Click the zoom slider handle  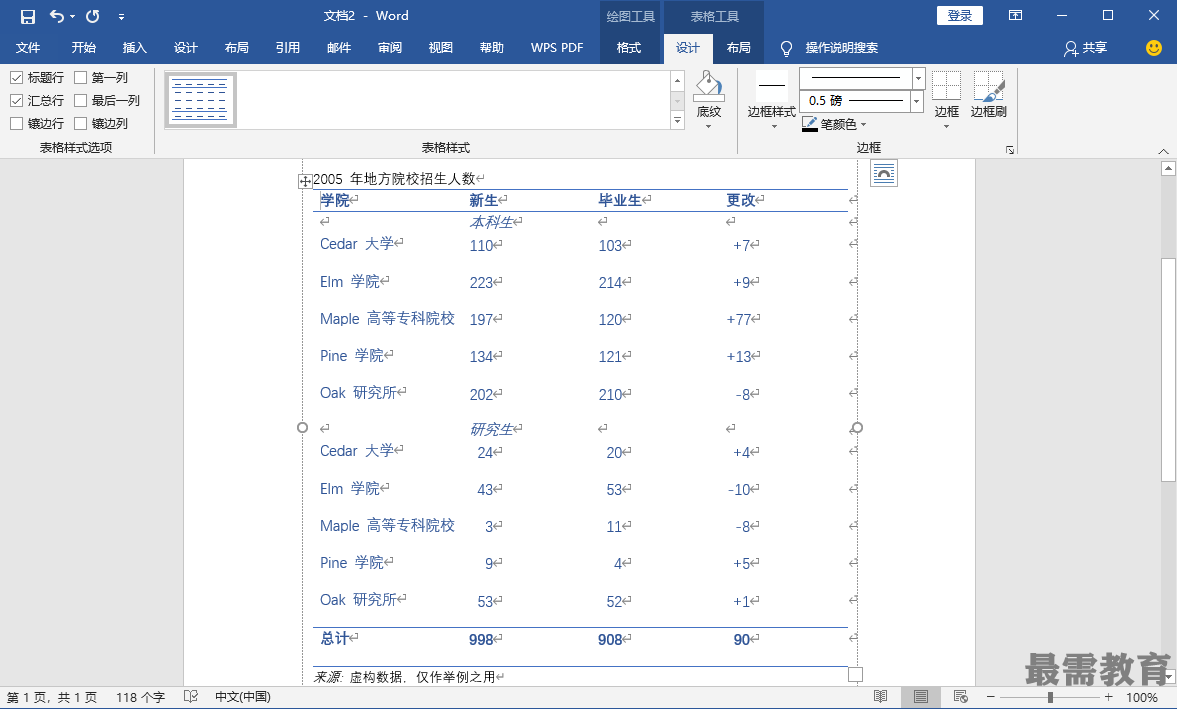click(1050, 697)
